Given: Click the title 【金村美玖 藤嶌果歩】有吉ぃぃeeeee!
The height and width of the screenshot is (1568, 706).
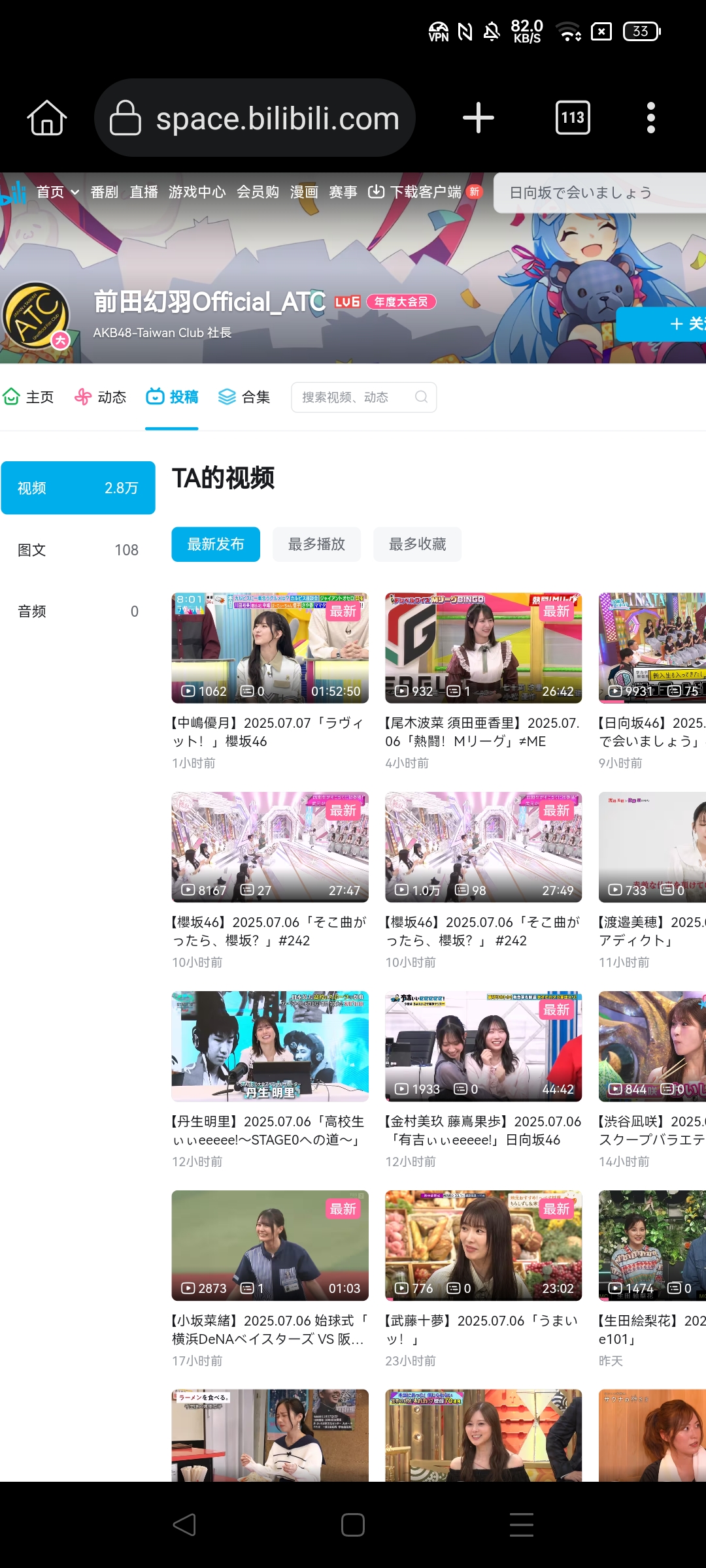Looking at the screenshot, I should [x=482, y=1130].
